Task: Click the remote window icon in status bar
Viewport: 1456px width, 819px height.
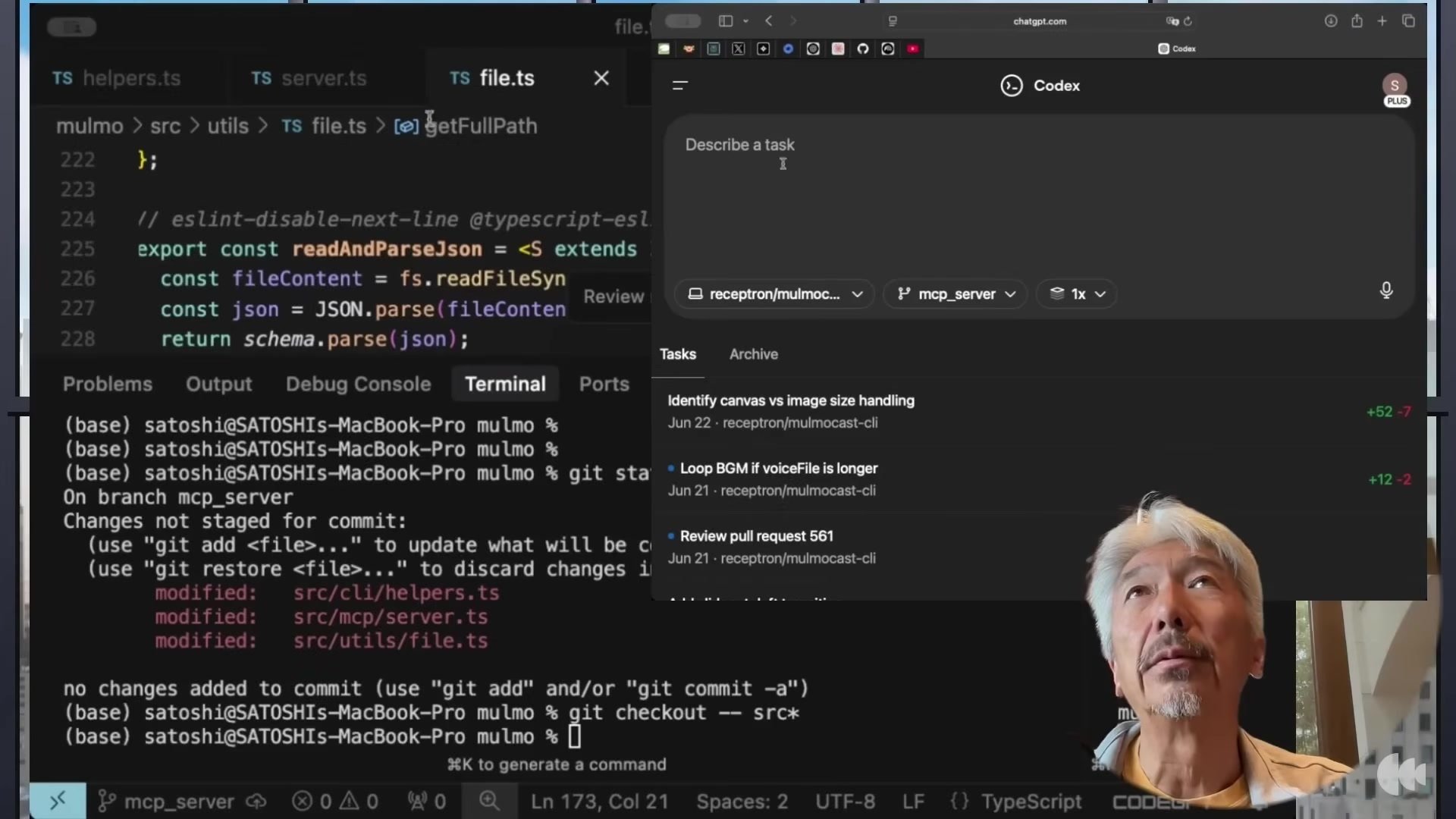Action: pos(58,801)
